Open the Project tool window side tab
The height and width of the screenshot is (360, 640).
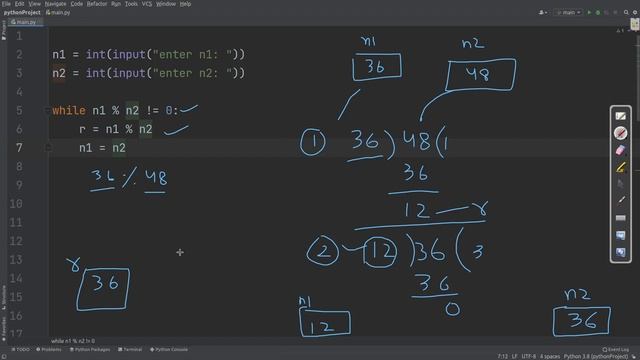(x=4, y=31)
